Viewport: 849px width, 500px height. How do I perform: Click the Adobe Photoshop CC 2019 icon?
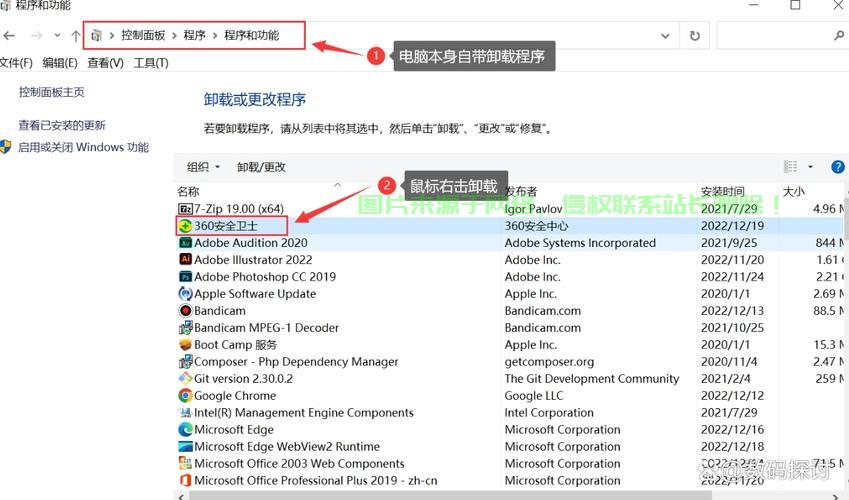pos(185,277)
